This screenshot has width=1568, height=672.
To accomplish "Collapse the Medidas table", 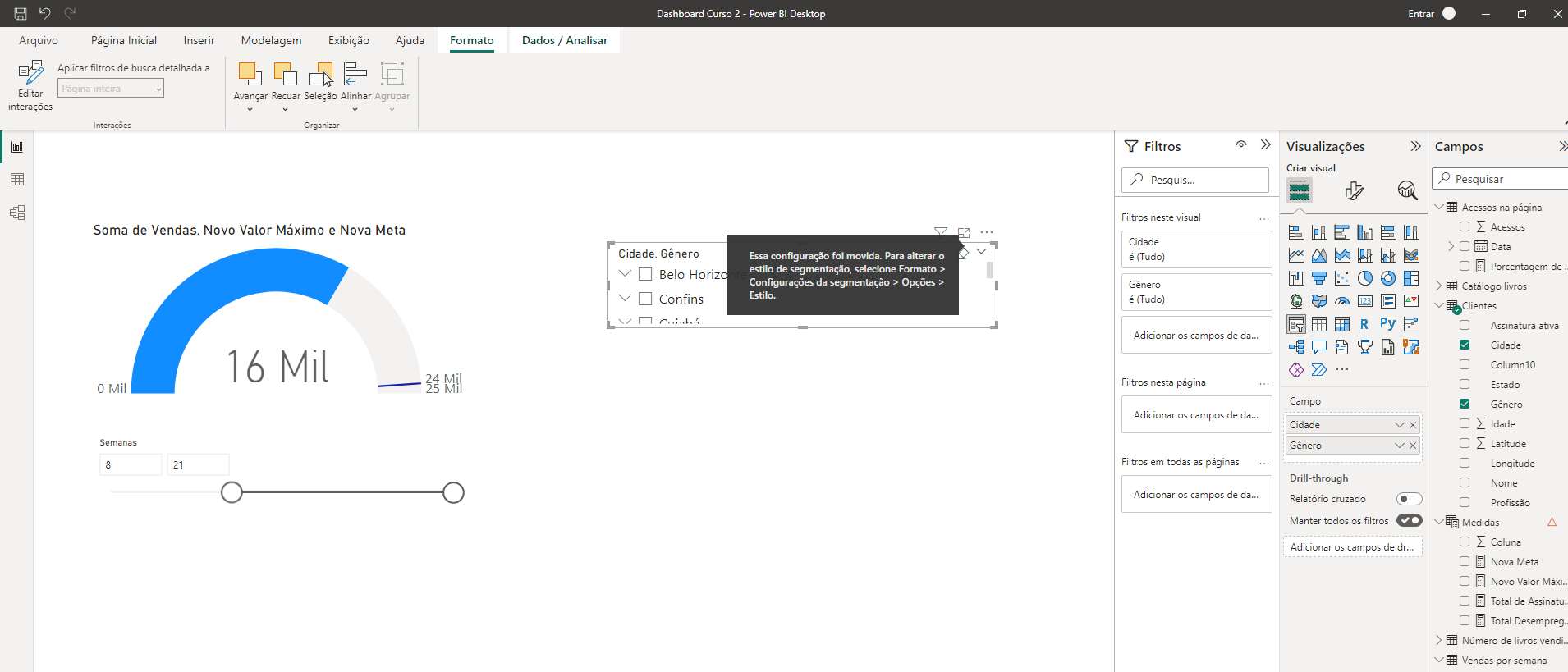I will tap(1439, 522).
